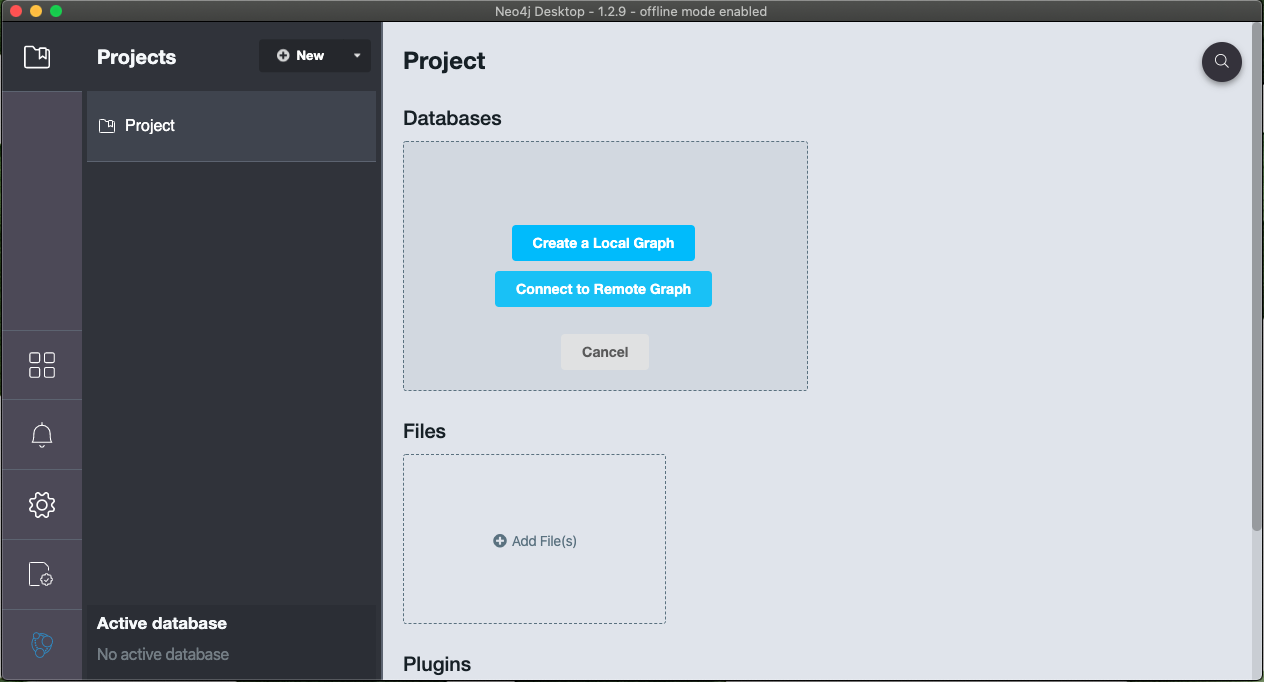Screen dimensions: 1264x682
Task: Click Create a Local Graph
Action: tap(603, 242)
